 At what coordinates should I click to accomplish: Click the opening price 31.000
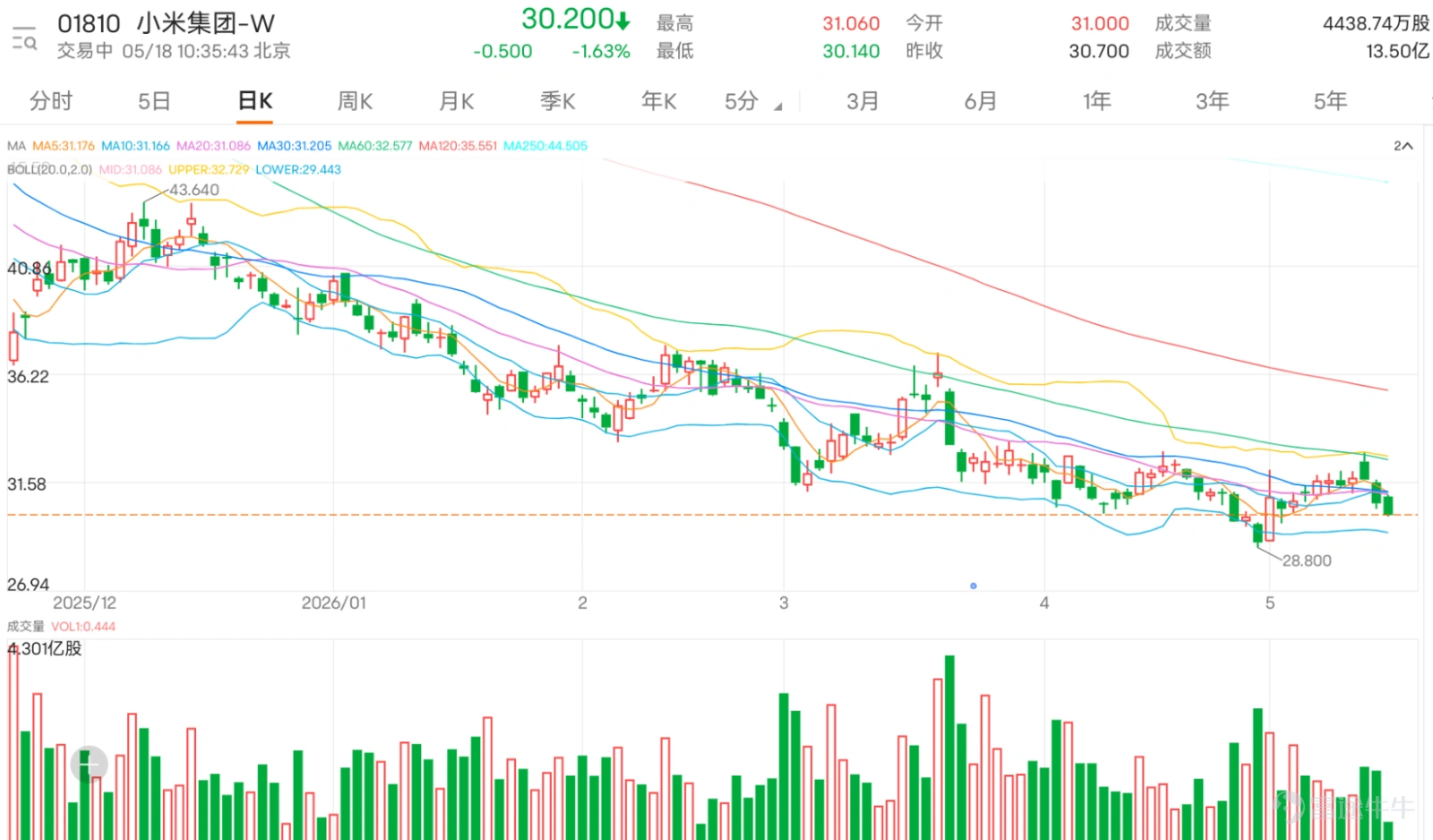click(1100, 23)
